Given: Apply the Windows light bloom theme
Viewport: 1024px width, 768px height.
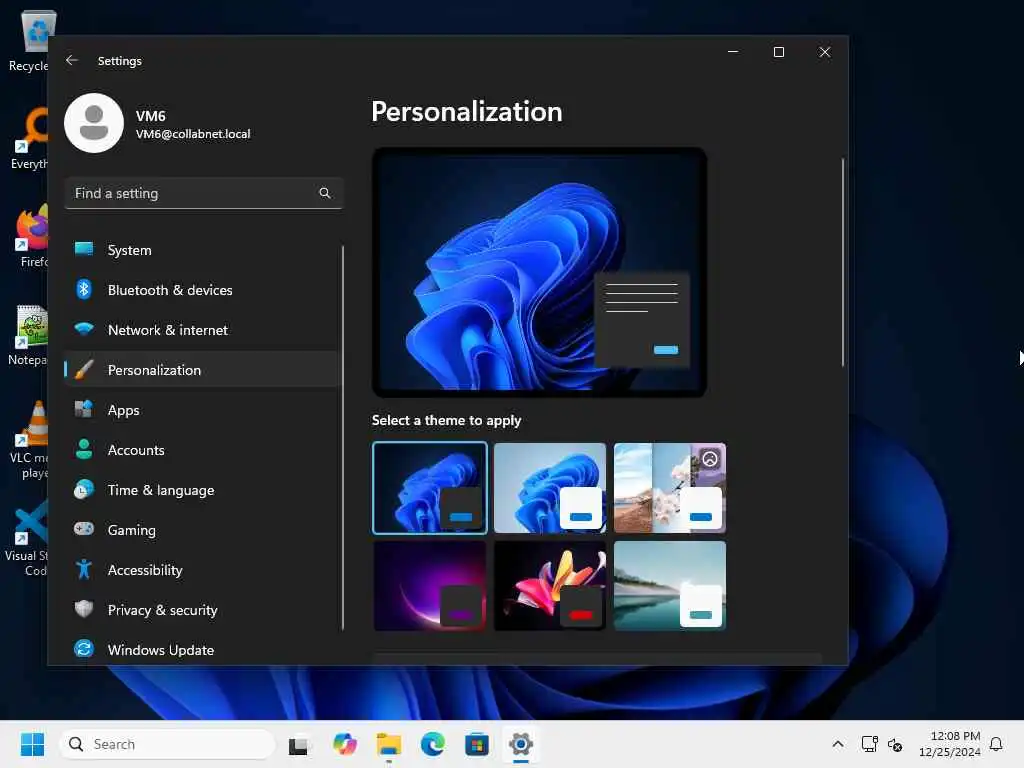Looking at the screenshot, I should point(550,488).
